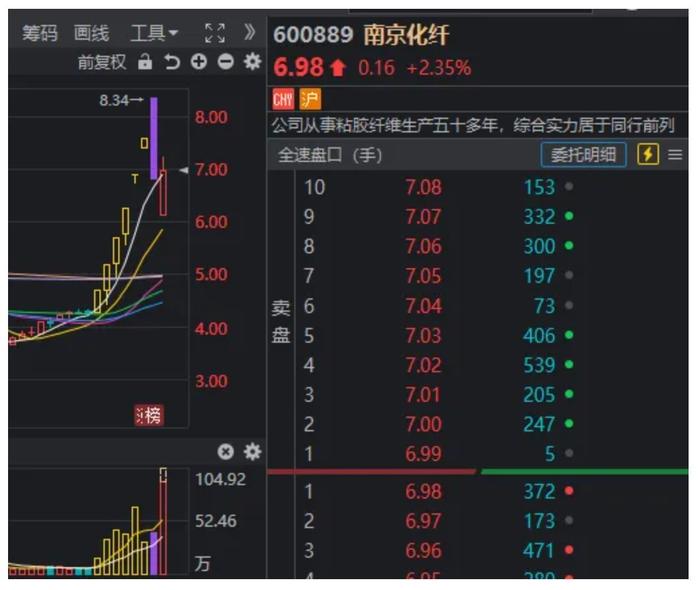Click the orange 沪 market badge

(x=310, y=99)
